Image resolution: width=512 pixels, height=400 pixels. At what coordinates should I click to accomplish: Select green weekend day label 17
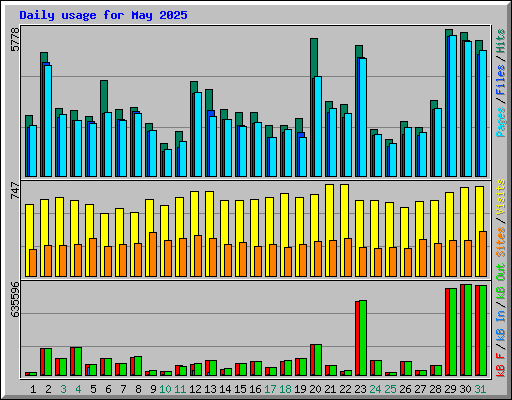click(x=270, y=389)
